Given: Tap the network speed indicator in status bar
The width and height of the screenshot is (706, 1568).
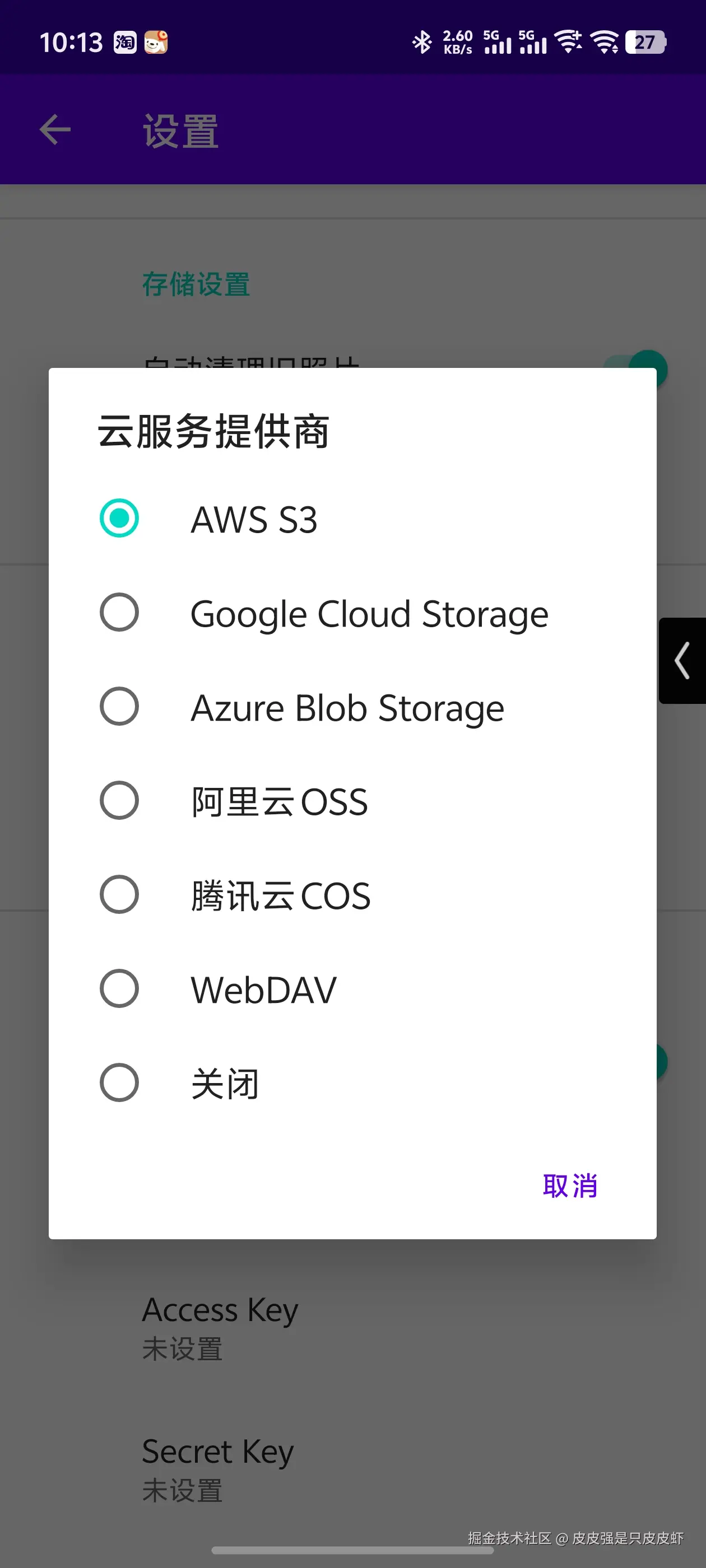Looking at the screenshot, I should [457, 42].
